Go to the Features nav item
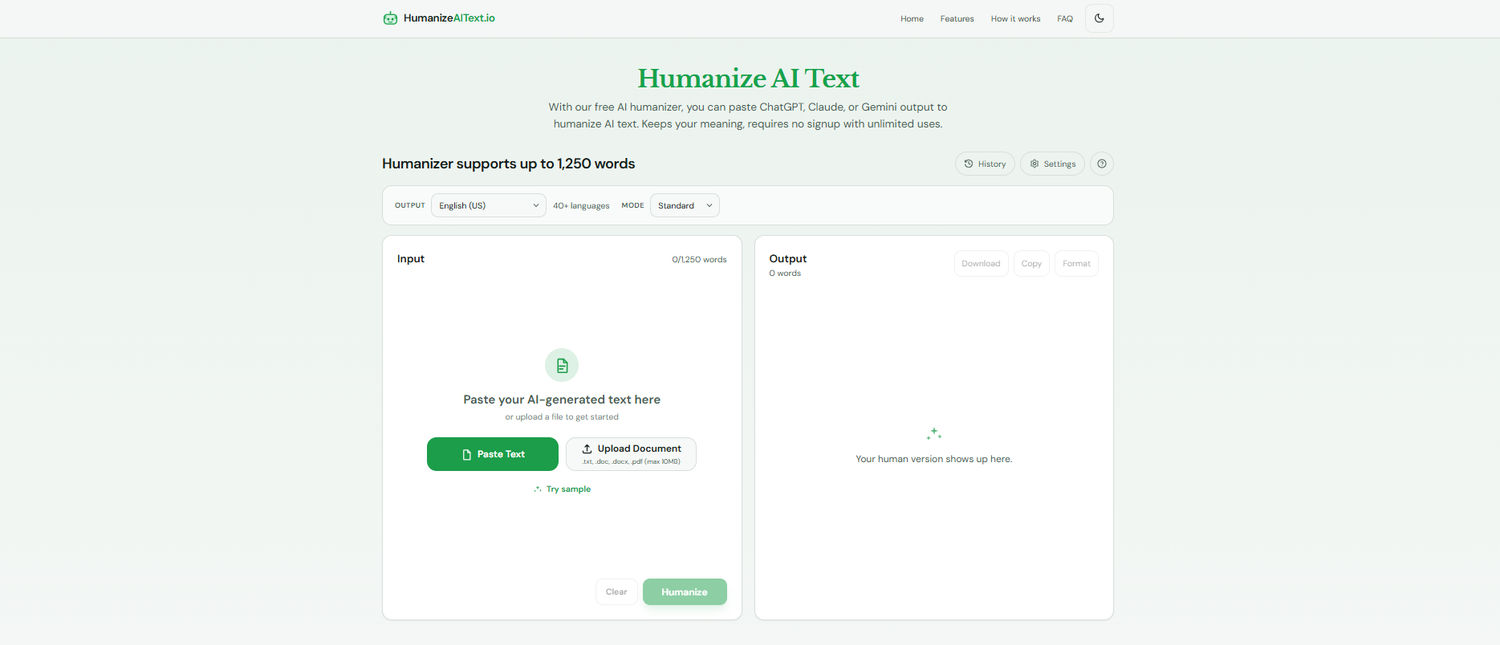 point(957,19)
